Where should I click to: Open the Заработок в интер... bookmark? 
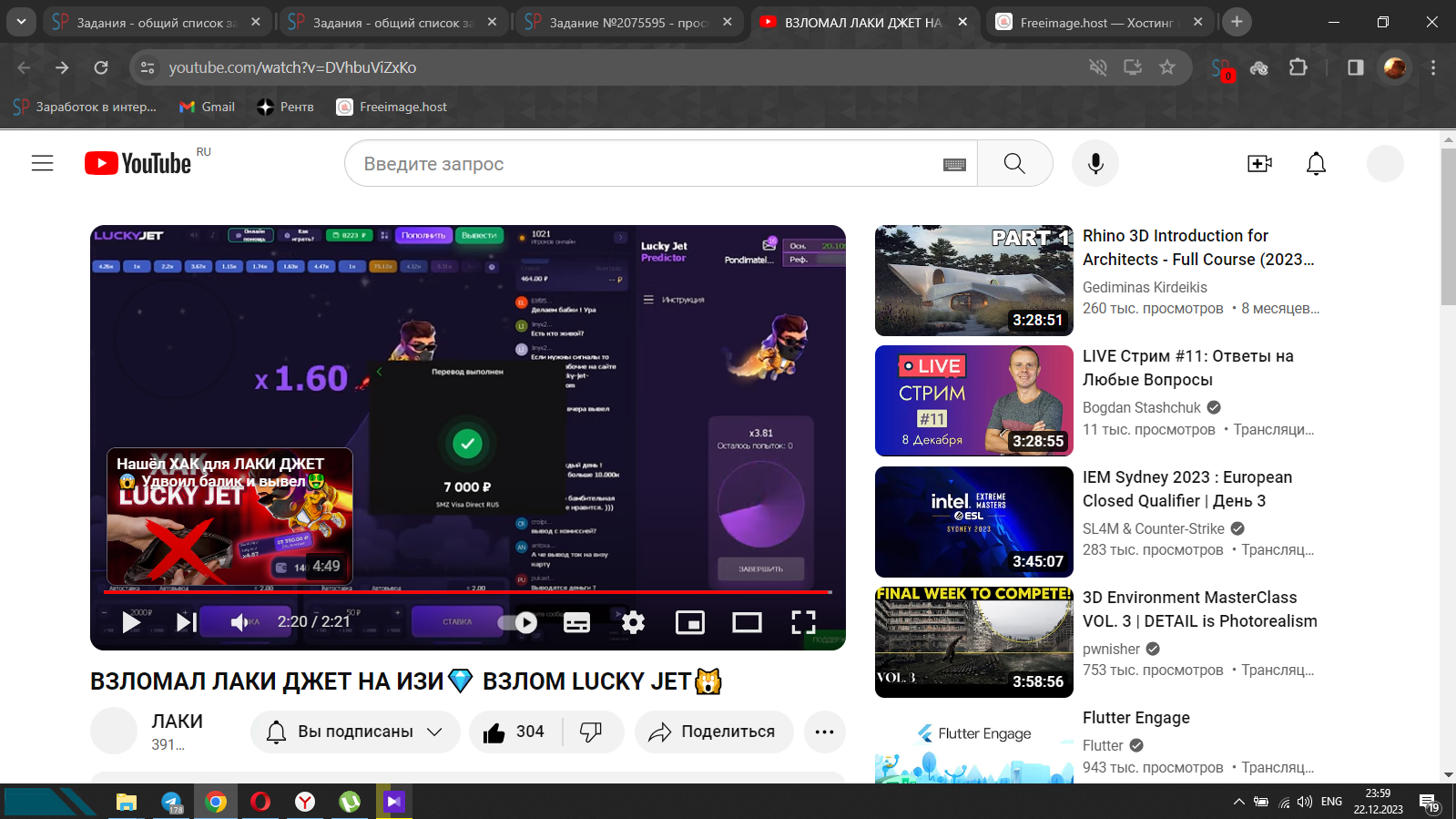(x=85, y=107)
